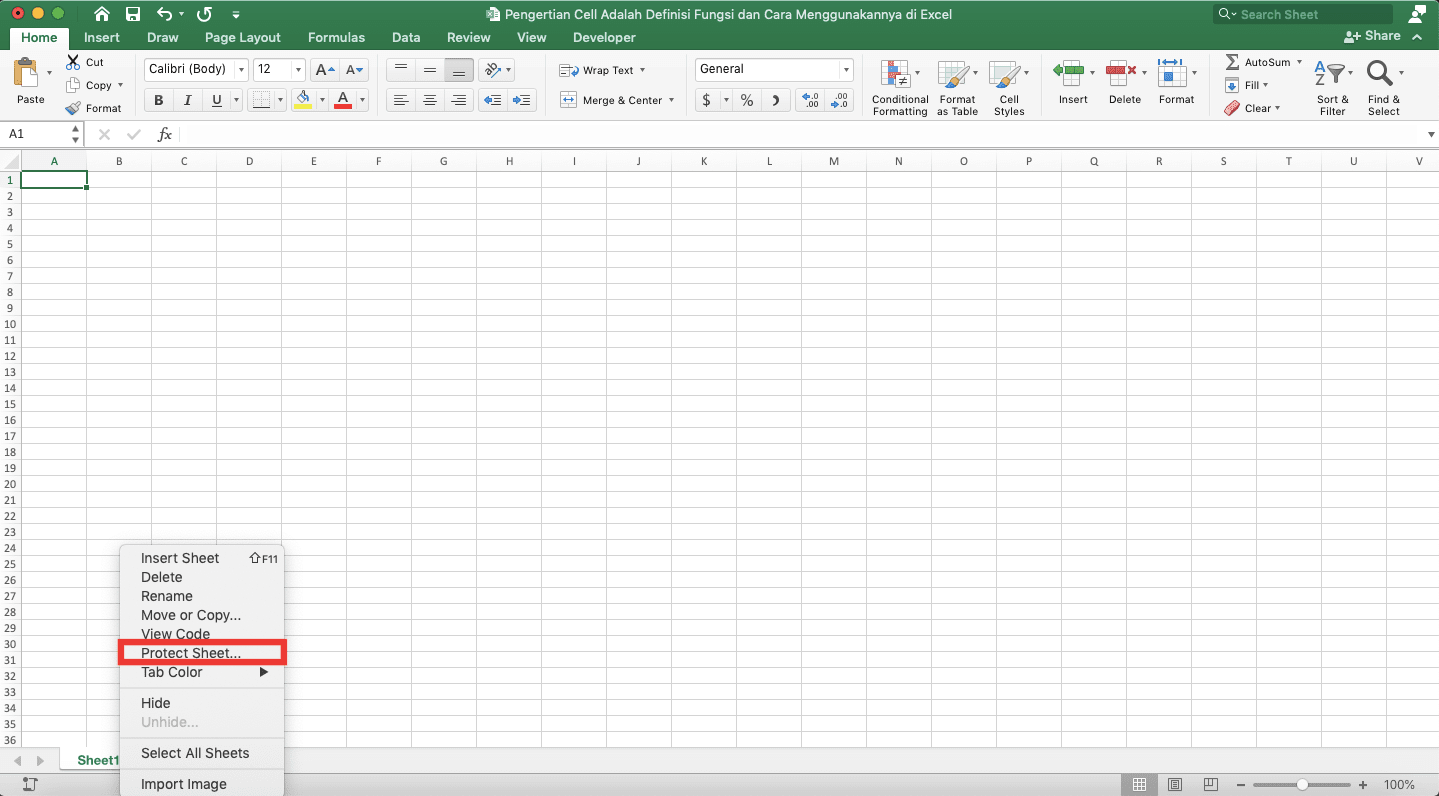The image size is (1439, 796).
Task: Toggle underline formatting
Action: (216, 100)
